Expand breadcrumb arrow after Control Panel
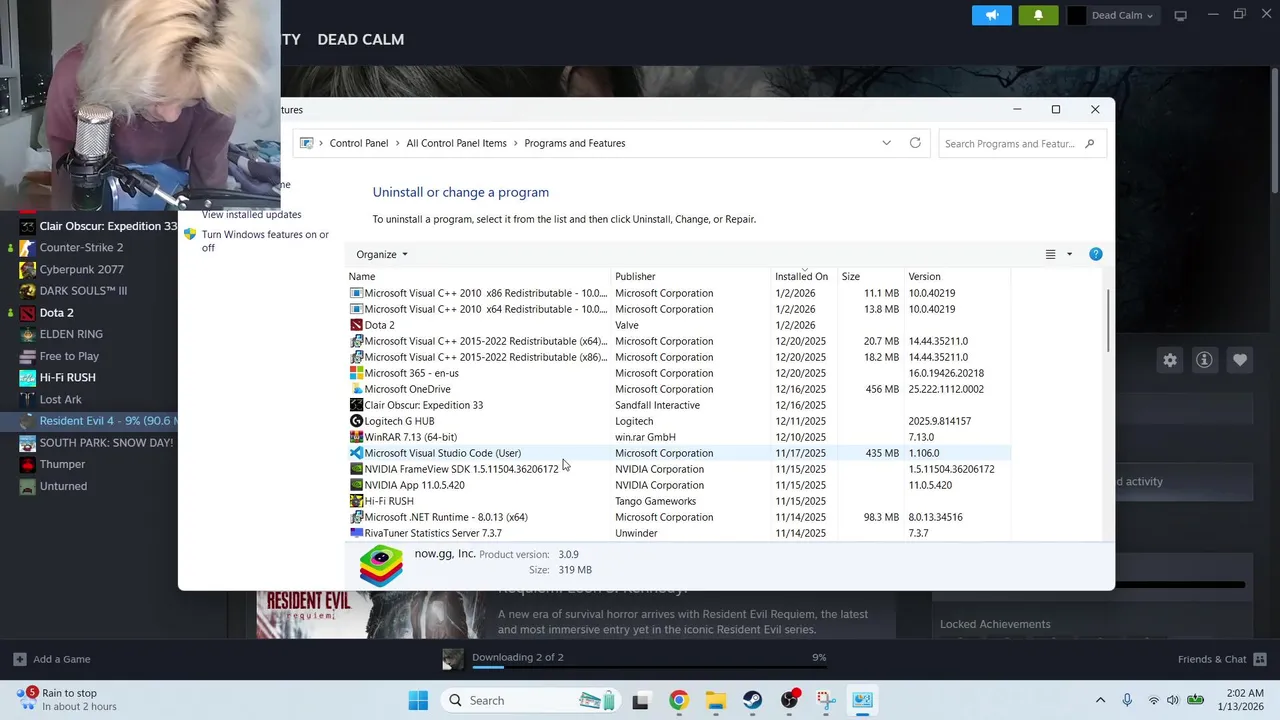1280x720 pixels. (x=397, y=143)
